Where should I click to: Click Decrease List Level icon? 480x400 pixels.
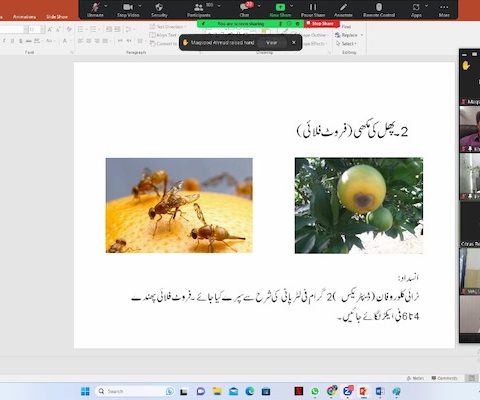pyautogui.click(x=109, y=30)
